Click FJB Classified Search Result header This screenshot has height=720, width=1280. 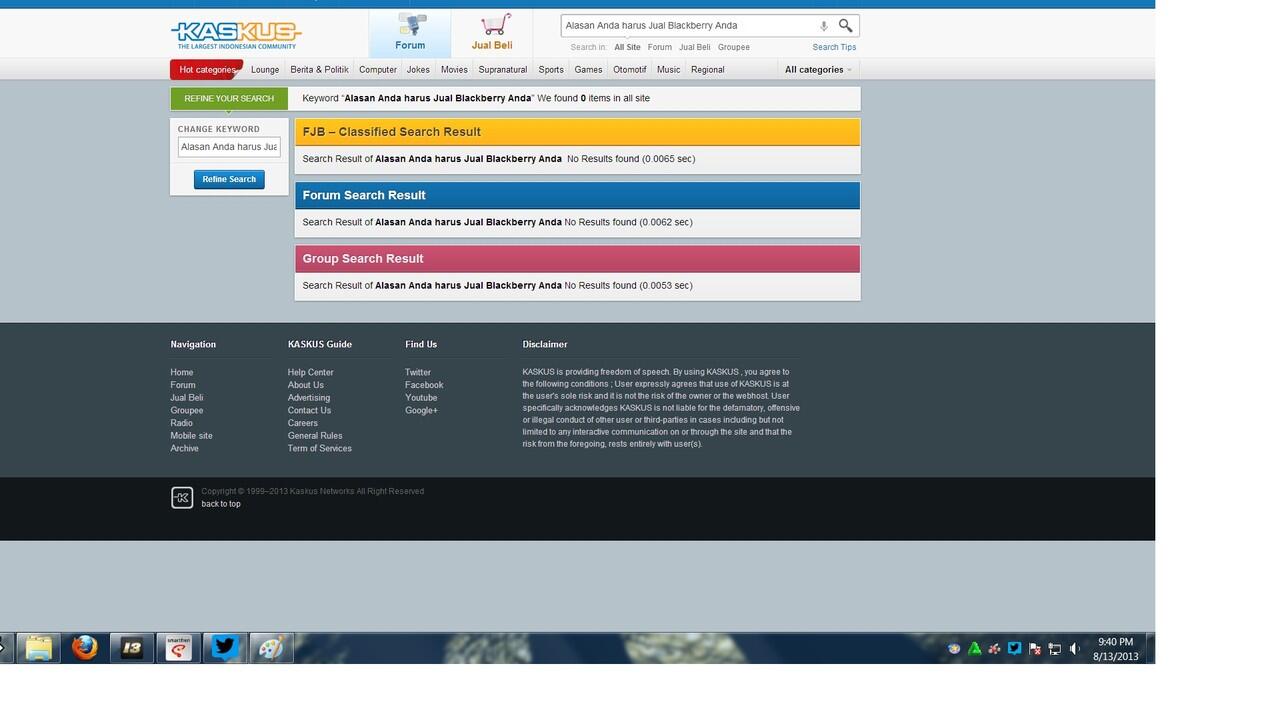click(x=577, y=132)
